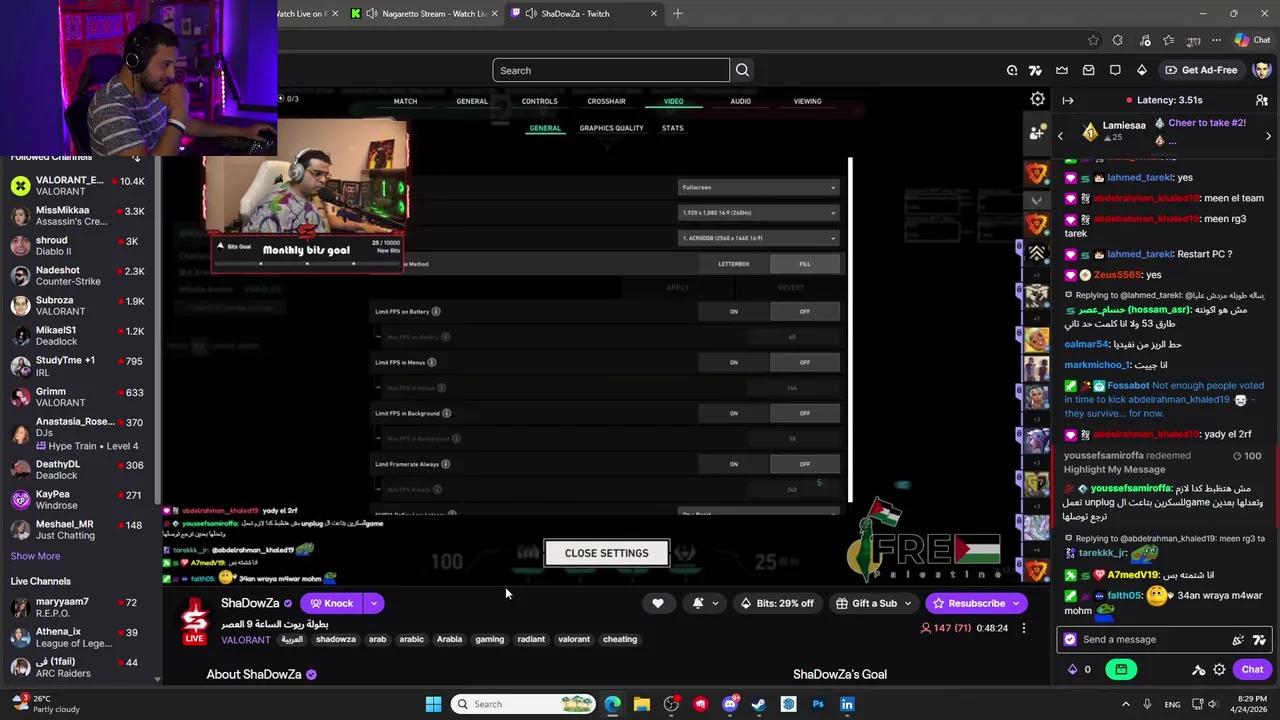Set Limit FPS in Menus to OFF
The height and width of the screenshot is (720, 1280).
tap(805, 362)
